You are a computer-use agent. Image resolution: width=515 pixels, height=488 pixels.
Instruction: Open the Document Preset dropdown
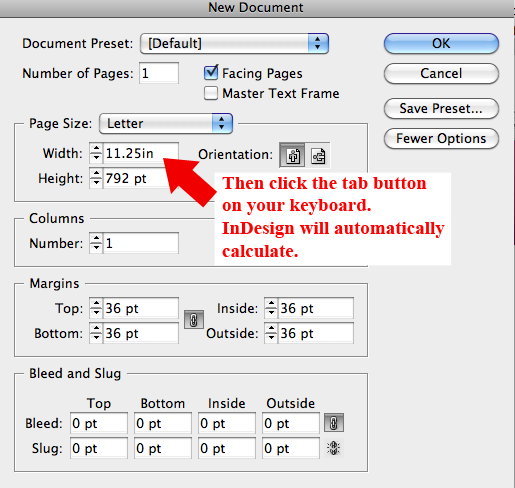(x=235, y=43)
